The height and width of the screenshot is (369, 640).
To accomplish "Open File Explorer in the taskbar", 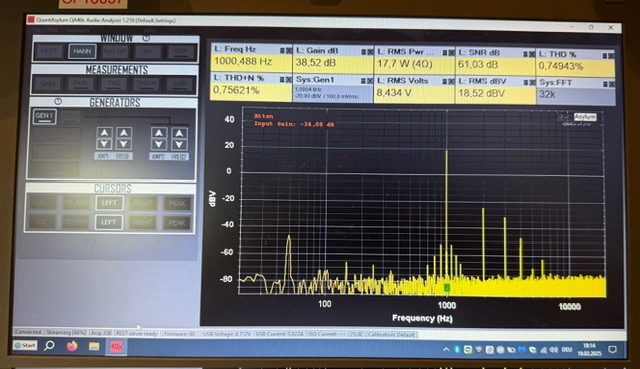I will [94, 346].
